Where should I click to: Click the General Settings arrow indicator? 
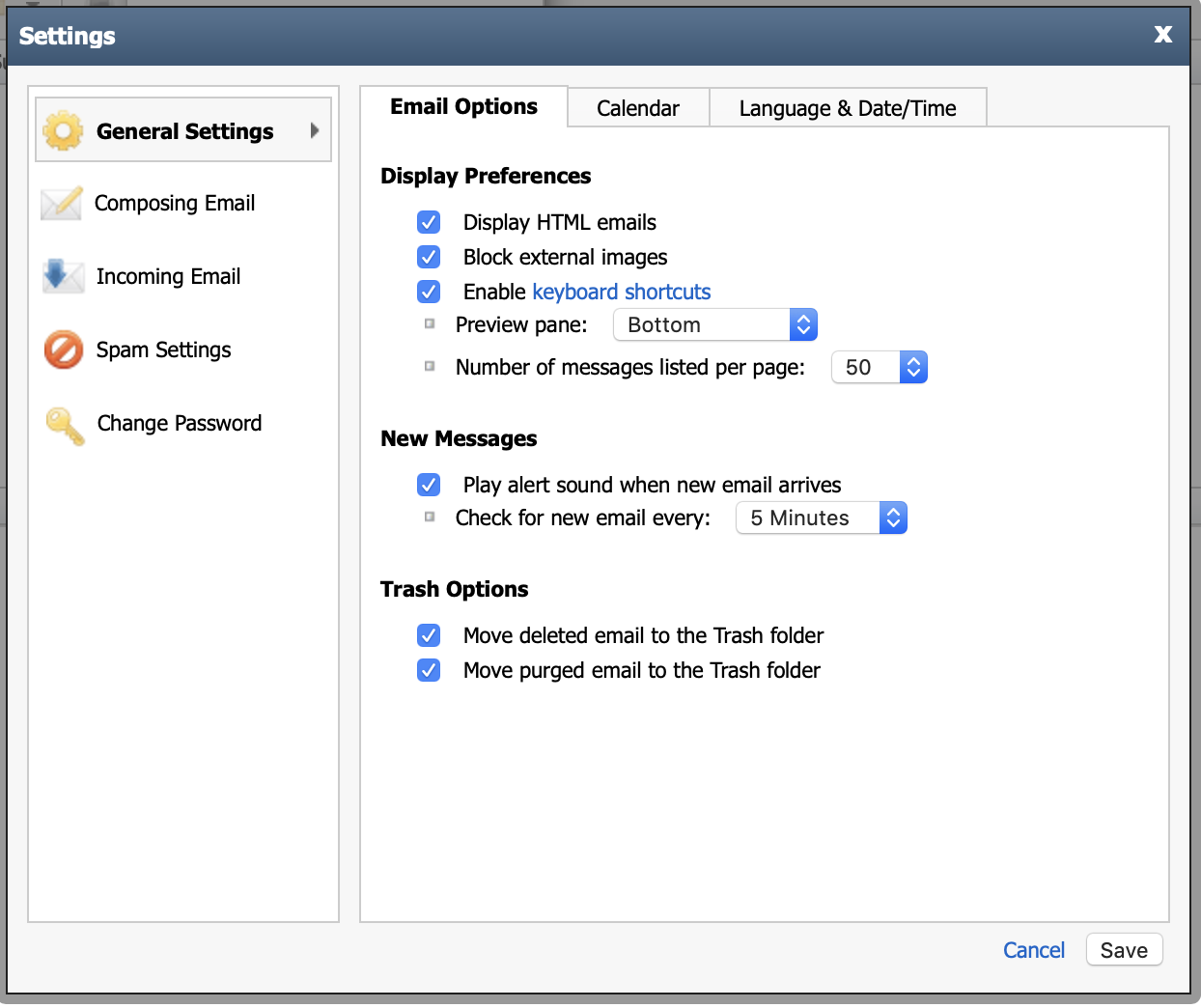pos(314,130)
